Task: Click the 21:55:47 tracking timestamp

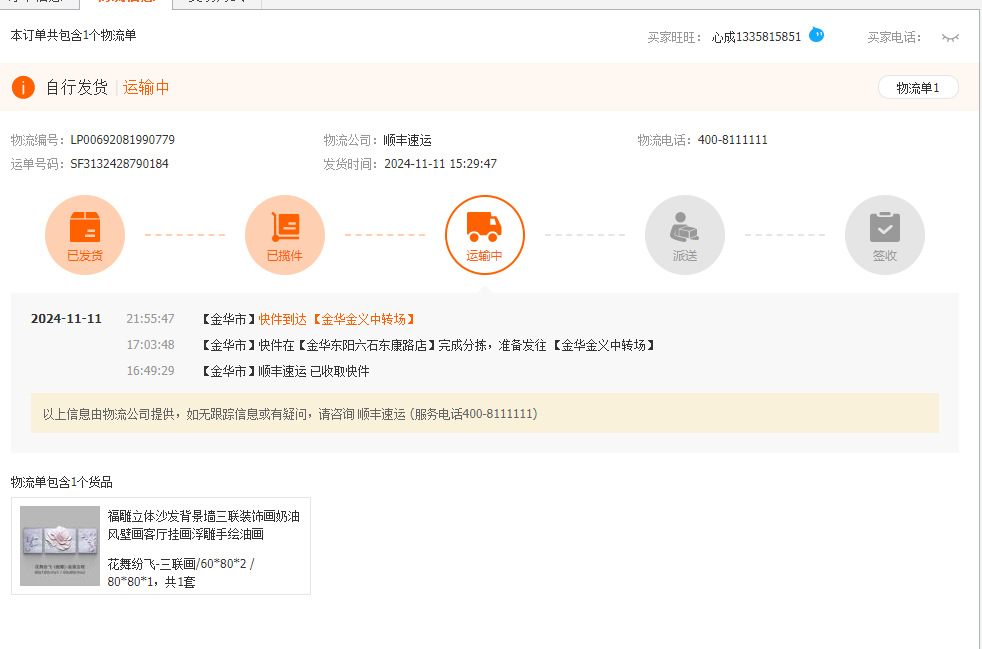Action: (150, 319)
